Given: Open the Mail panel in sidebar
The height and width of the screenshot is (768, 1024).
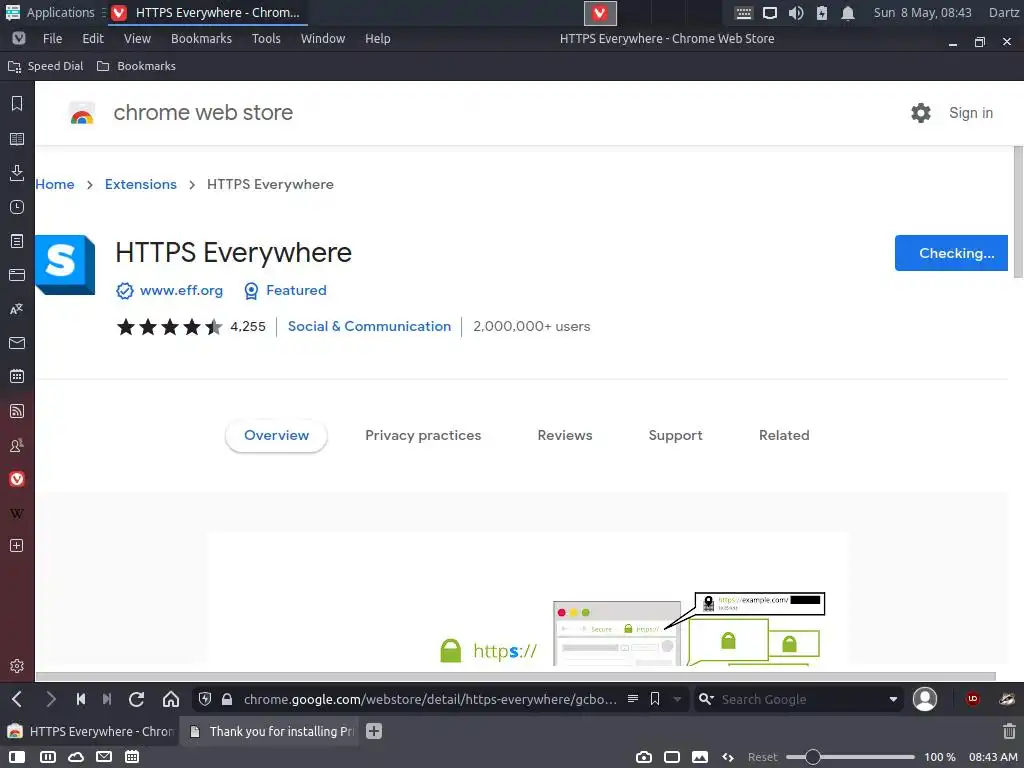Looking at the screenshot, I should tap(17, 343).
